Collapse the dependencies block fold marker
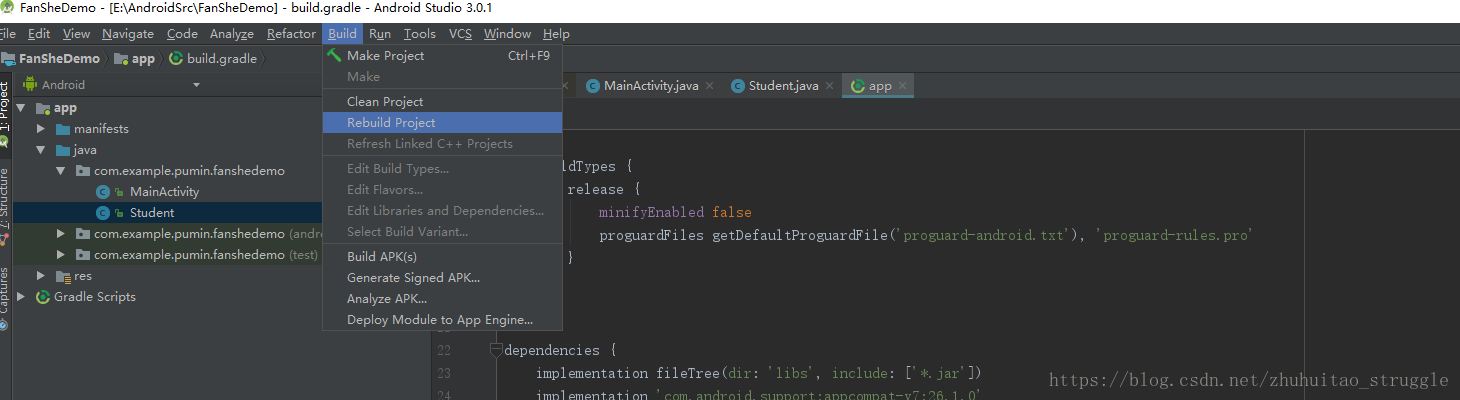1460x400 pixels. click(x=495, y=351)
